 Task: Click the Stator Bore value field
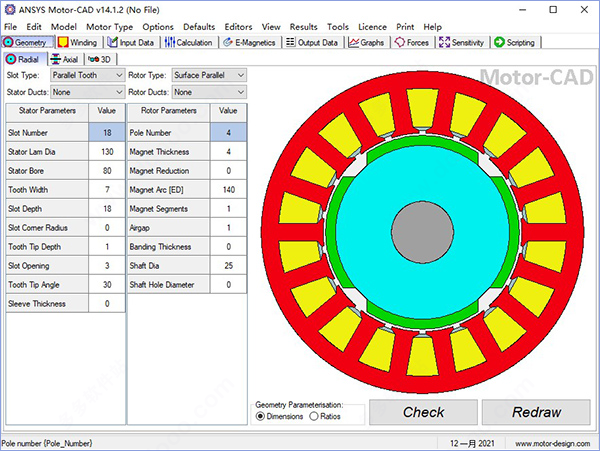(107, 171)
